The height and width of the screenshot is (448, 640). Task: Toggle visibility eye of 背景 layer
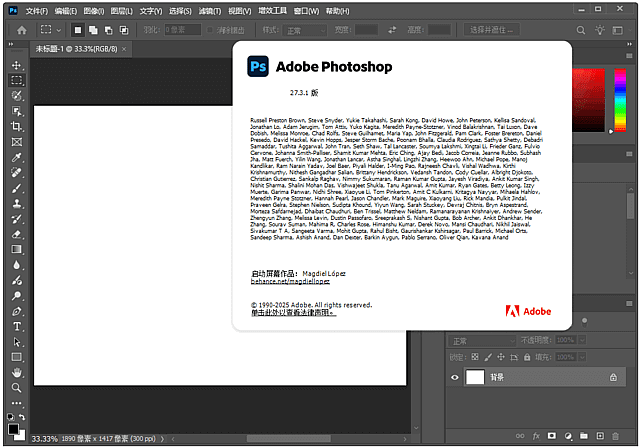coord(455,377)
